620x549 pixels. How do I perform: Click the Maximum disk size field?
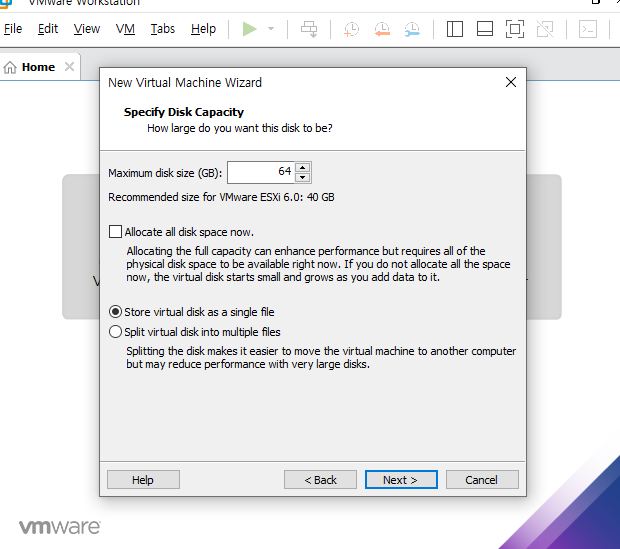[261, 172]
